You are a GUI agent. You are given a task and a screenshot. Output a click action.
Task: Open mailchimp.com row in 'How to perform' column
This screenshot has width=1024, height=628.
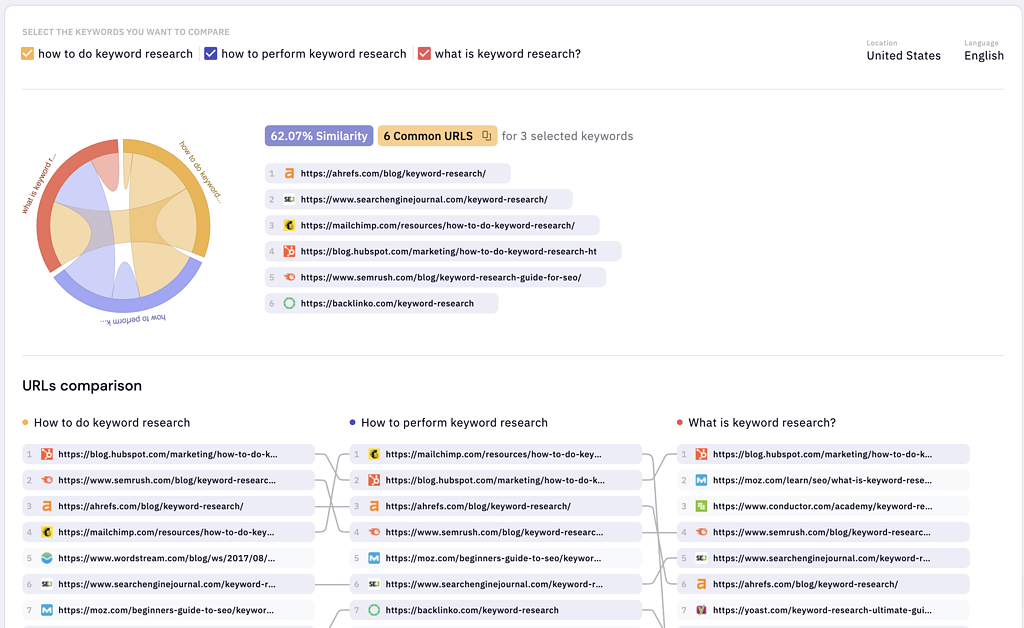coord(496,454)
